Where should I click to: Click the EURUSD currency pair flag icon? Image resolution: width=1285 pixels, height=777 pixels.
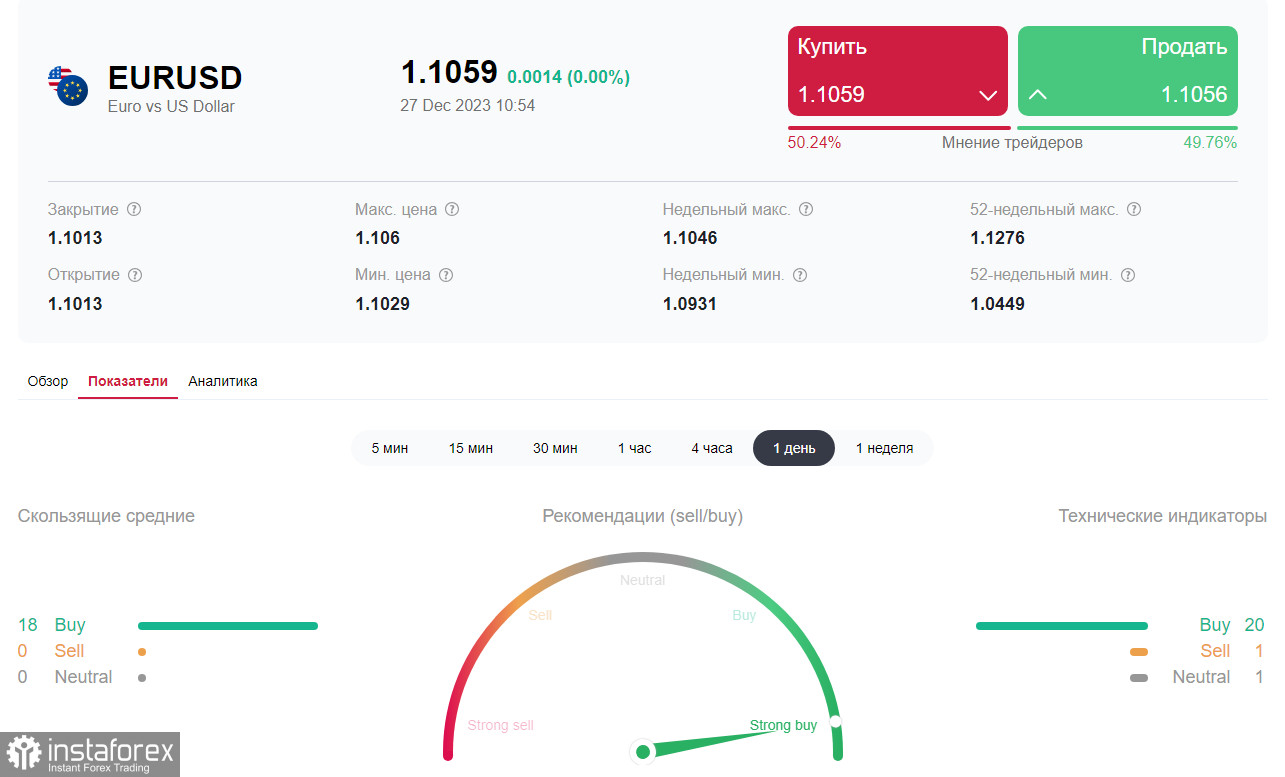68,86
